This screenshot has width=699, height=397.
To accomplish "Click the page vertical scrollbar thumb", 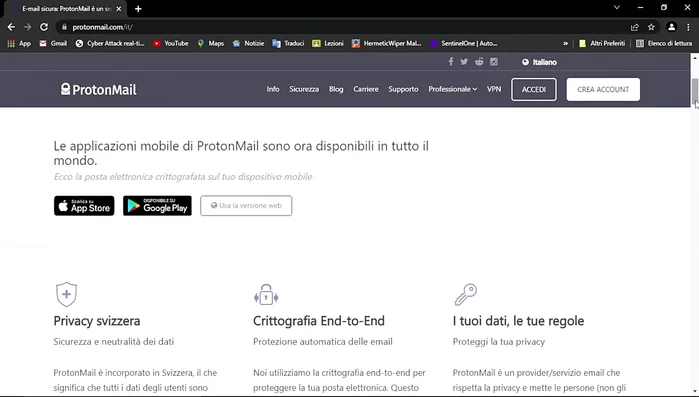I will tap(695, 91).
